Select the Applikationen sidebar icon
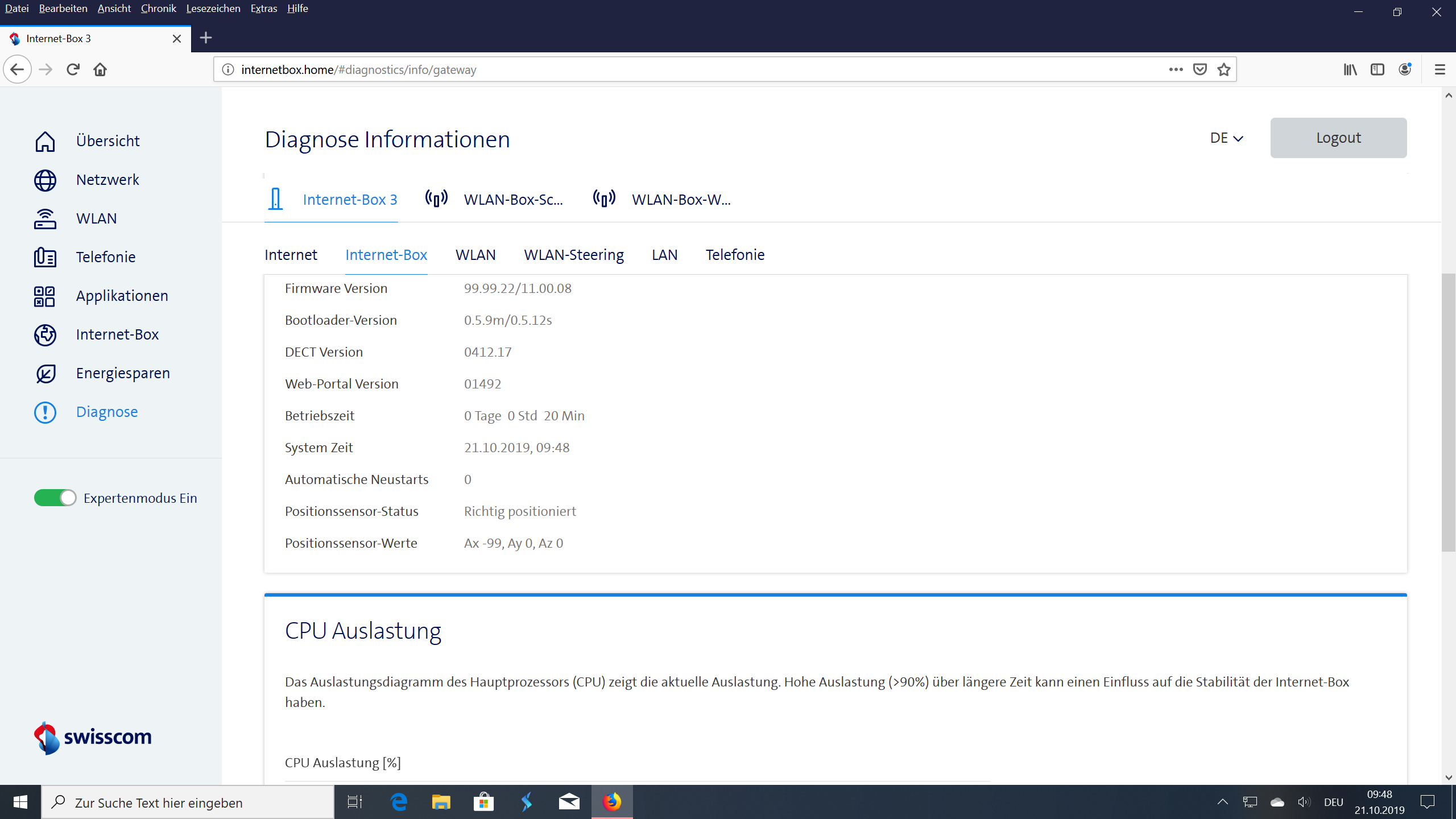1456x819 pixels. click(x=44, y=296)
